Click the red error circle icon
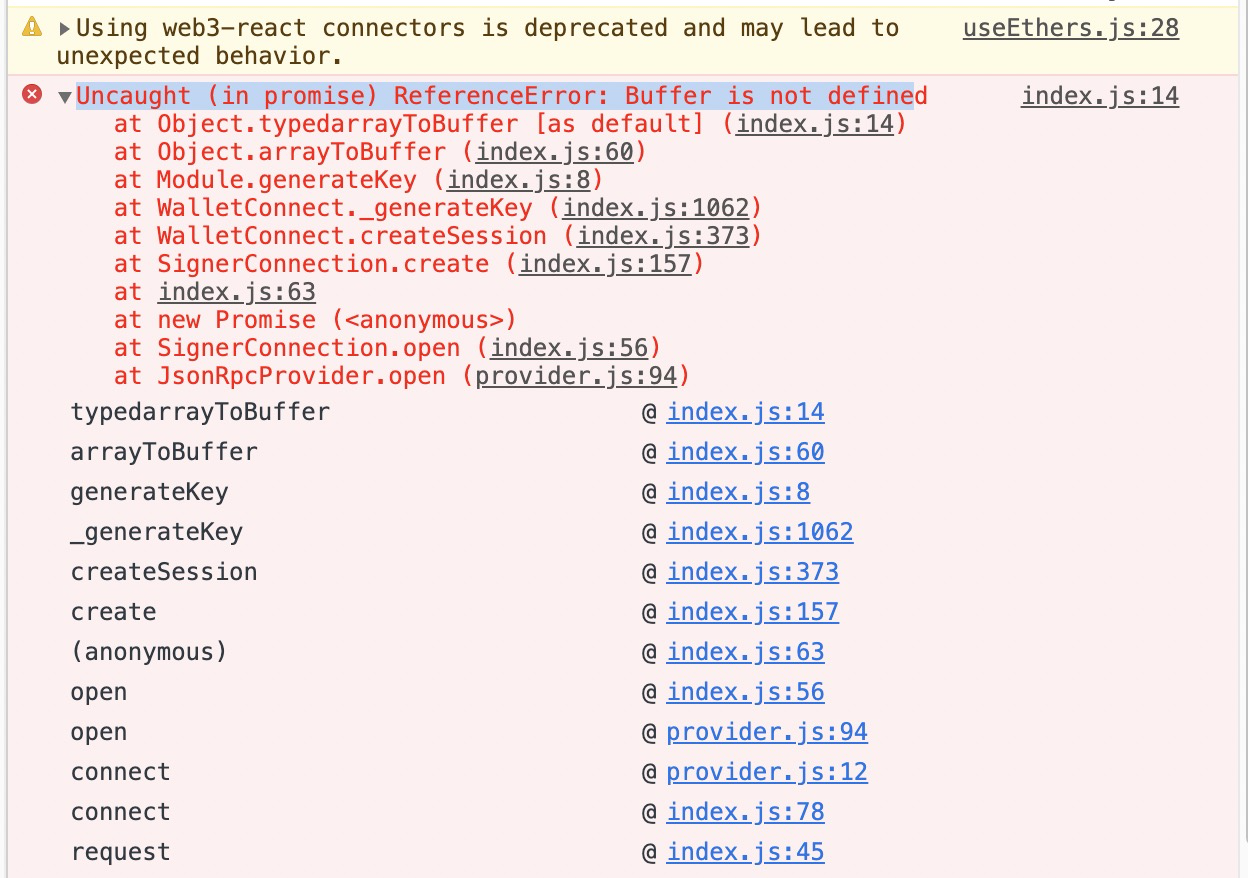This screenshot has height=878, width=1248. click(x=33, y=95)
